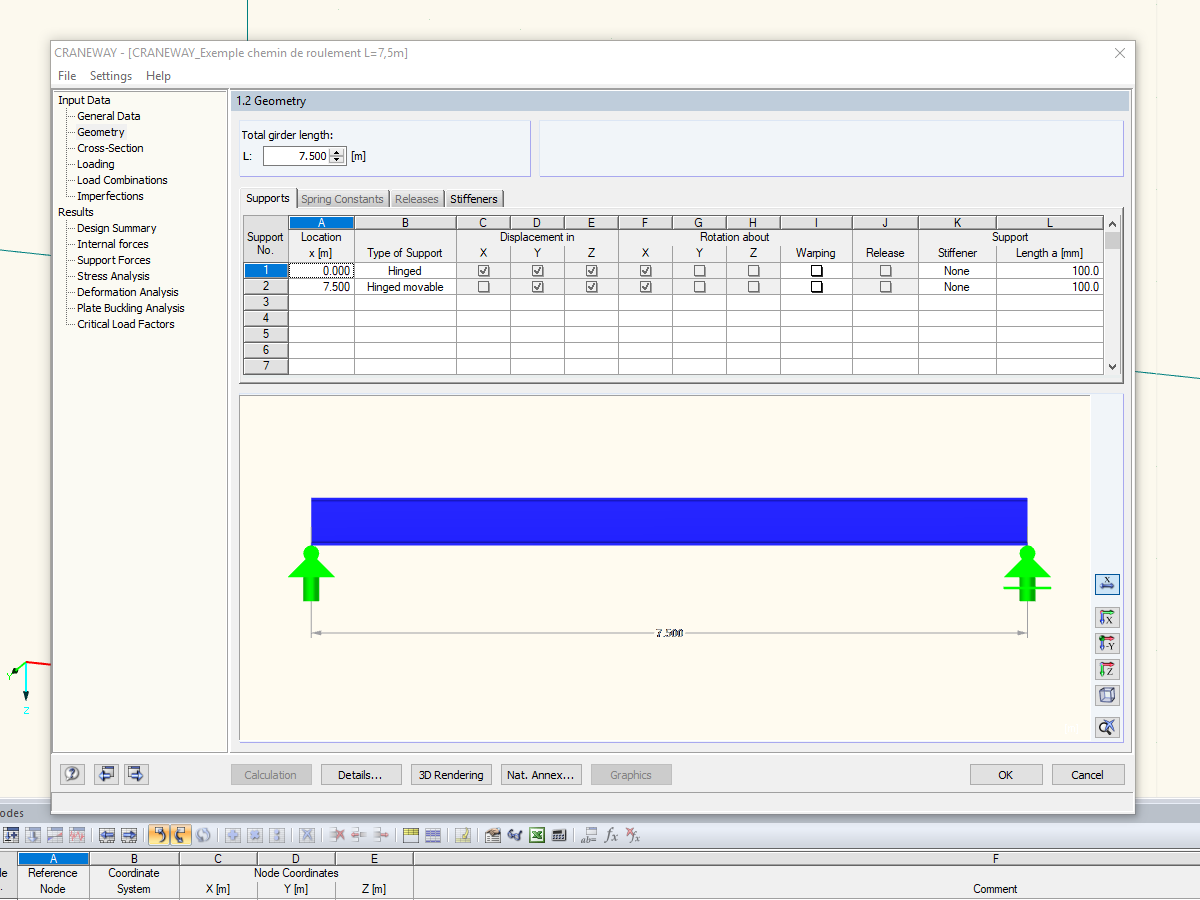Click the zoom-all magnifier icon

pyautogui.click(x=1107, y=727)
